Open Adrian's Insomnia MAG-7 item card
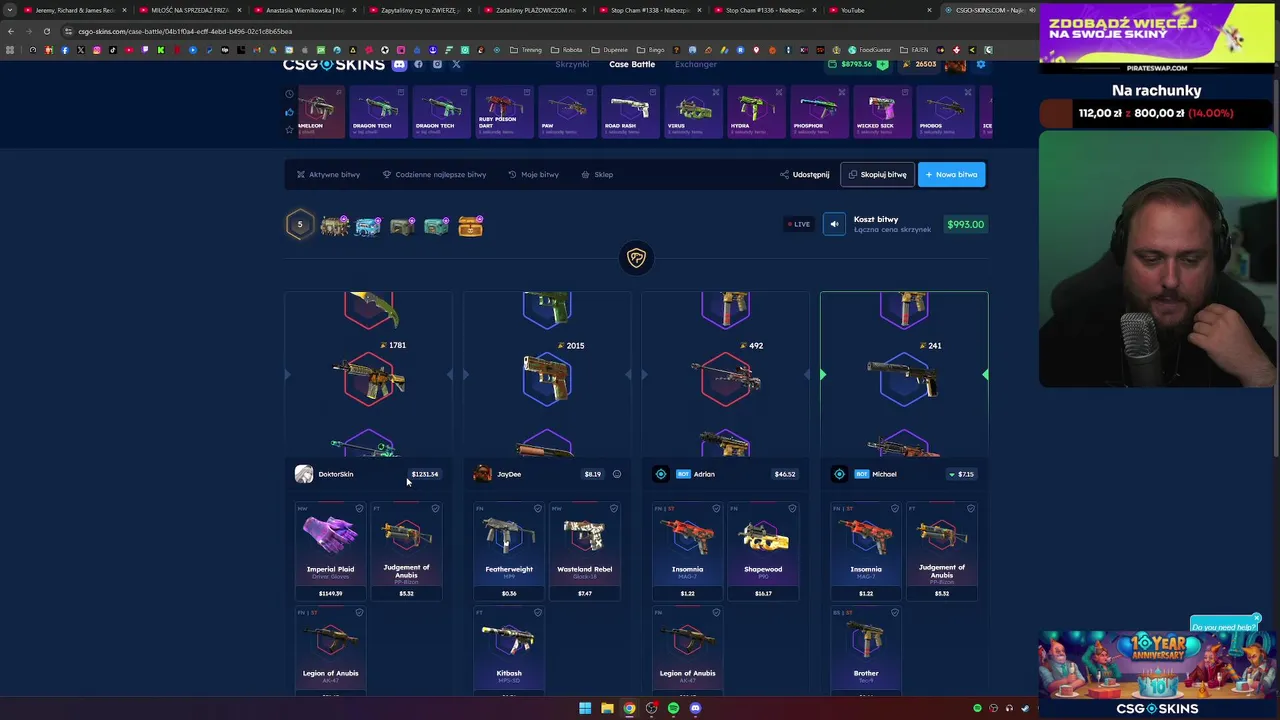Viewport: 1280px width, 720px height. (x=687, y=551)
